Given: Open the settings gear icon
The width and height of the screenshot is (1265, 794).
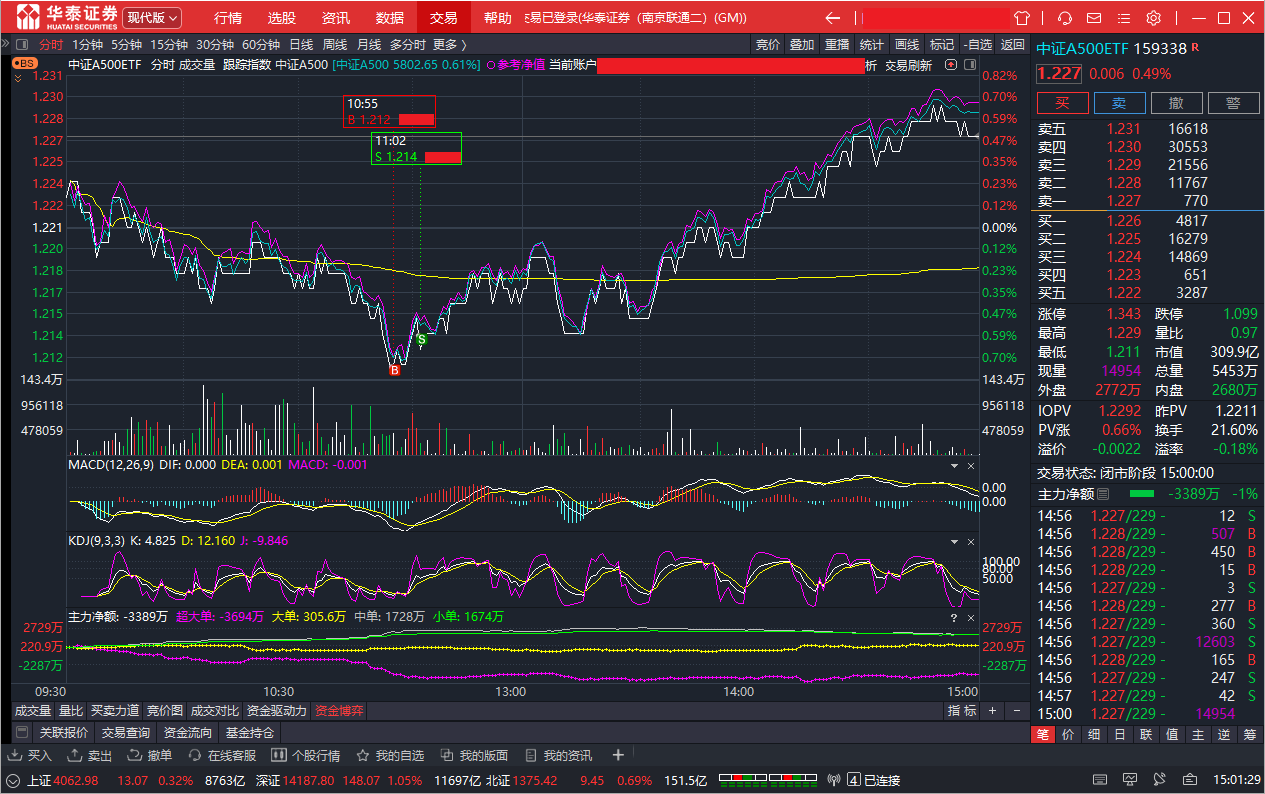Looking at the screenshot, I should [x=1153, y=18].
